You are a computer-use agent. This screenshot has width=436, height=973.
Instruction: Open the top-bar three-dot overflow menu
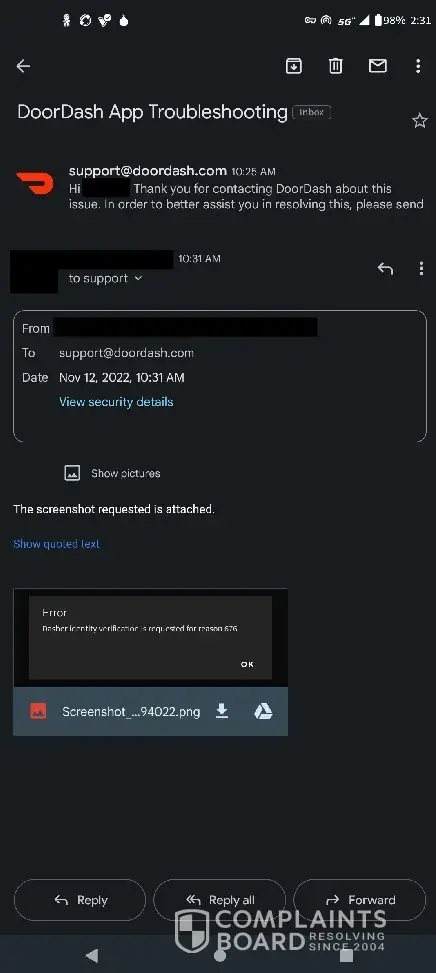click(418, 66)
